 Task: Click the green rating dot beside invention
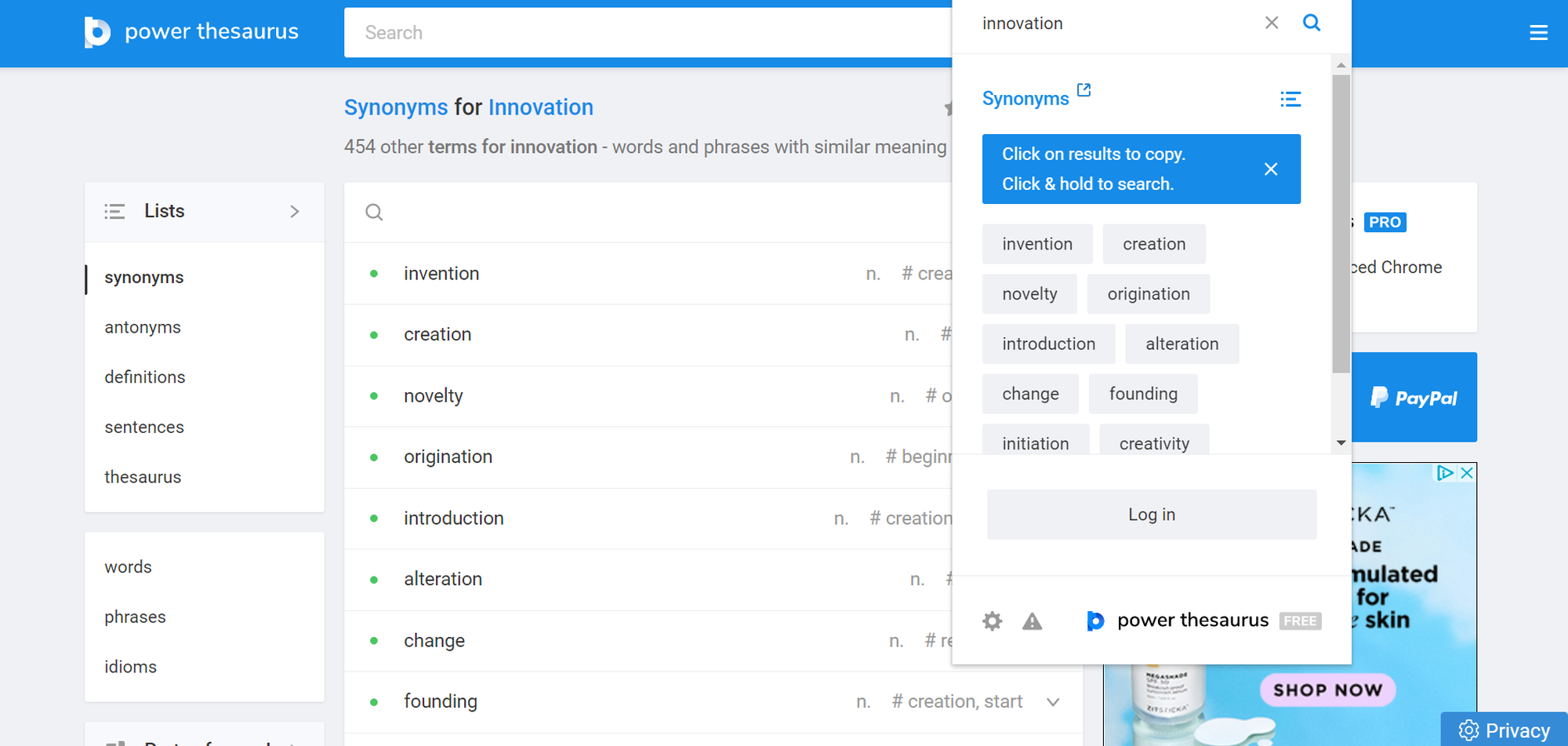(374, 273)
